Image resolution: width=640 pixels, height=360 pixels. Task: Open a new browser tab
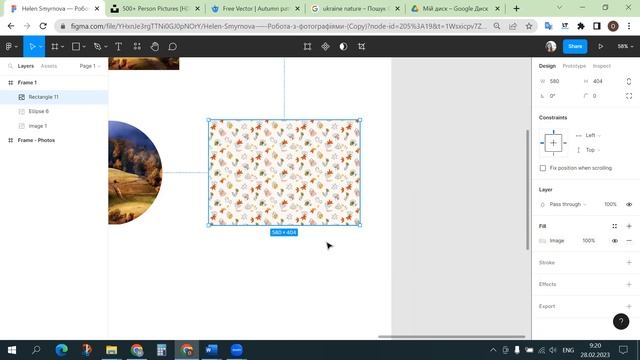click(x=516, y=8)
